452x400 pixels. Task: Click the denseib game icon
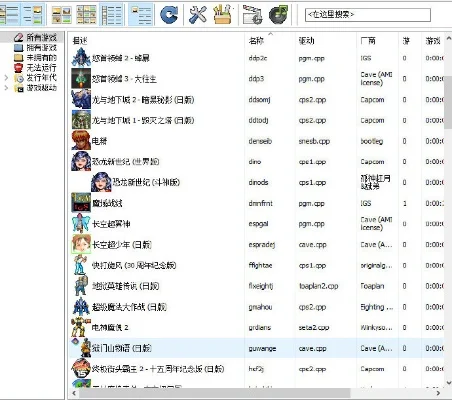coord(81,140)
